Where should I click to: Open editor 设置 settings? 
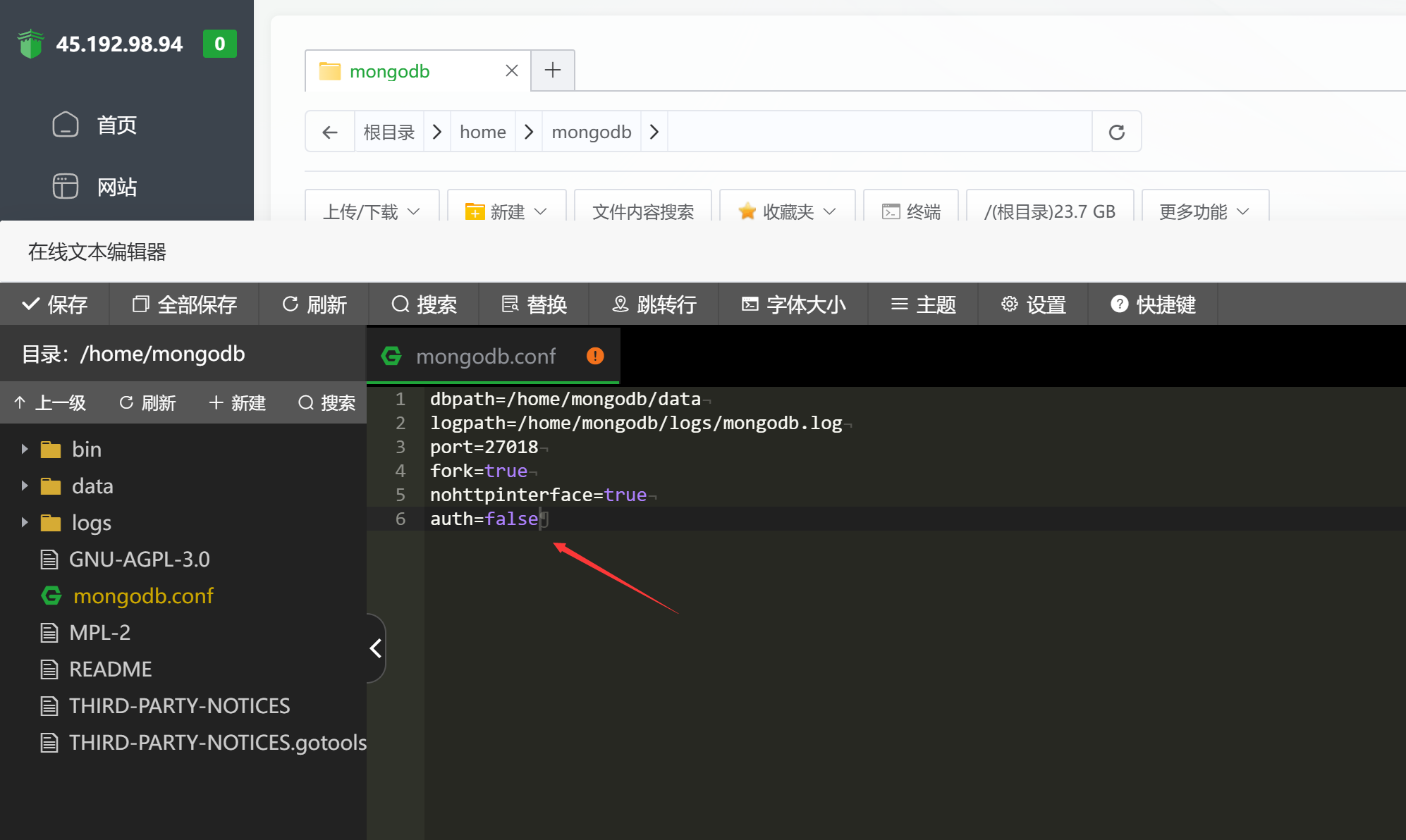pyautogui.click(x=1034, y=304)
